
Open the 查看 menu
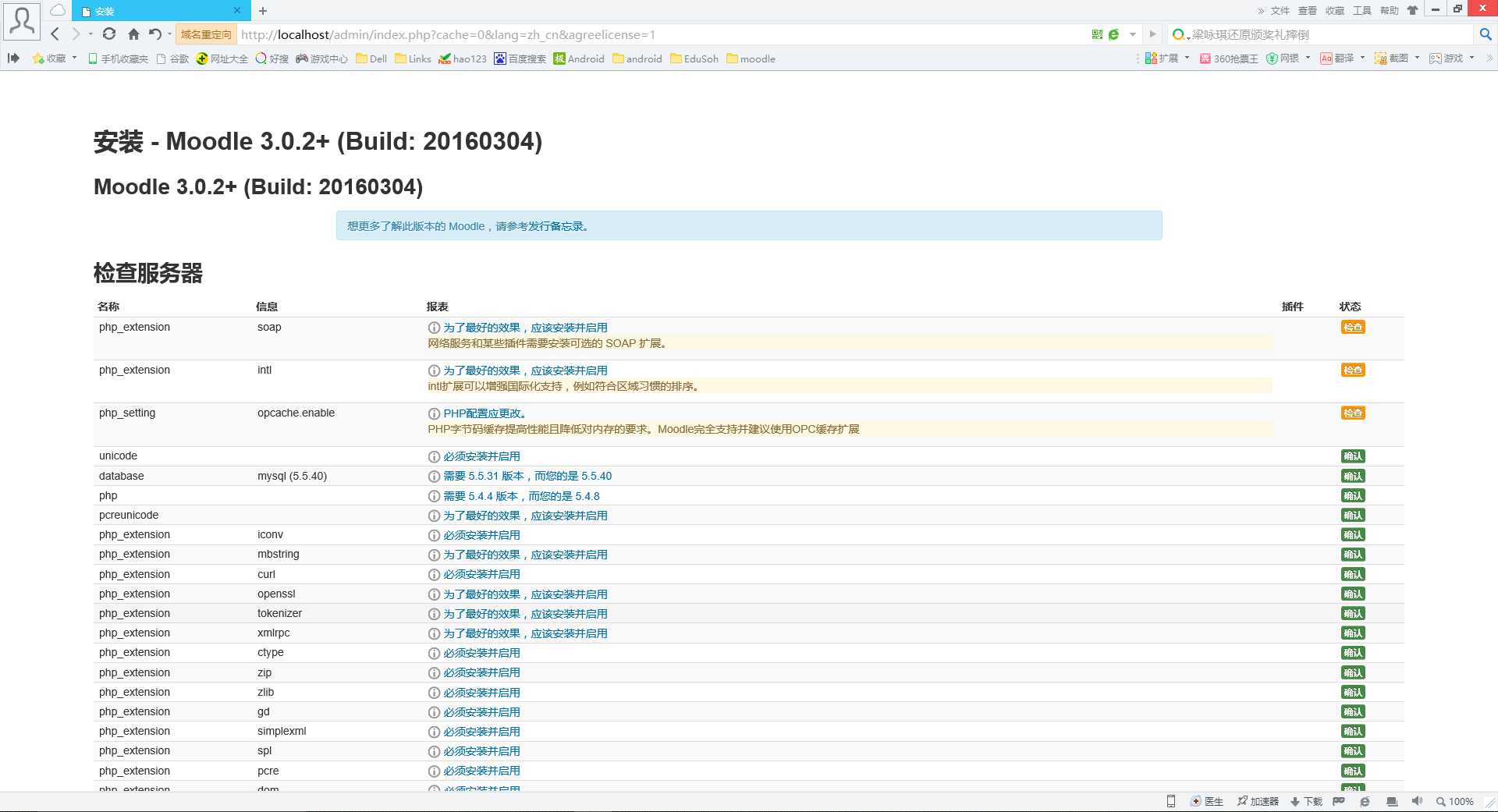(x=1307, y=11)
